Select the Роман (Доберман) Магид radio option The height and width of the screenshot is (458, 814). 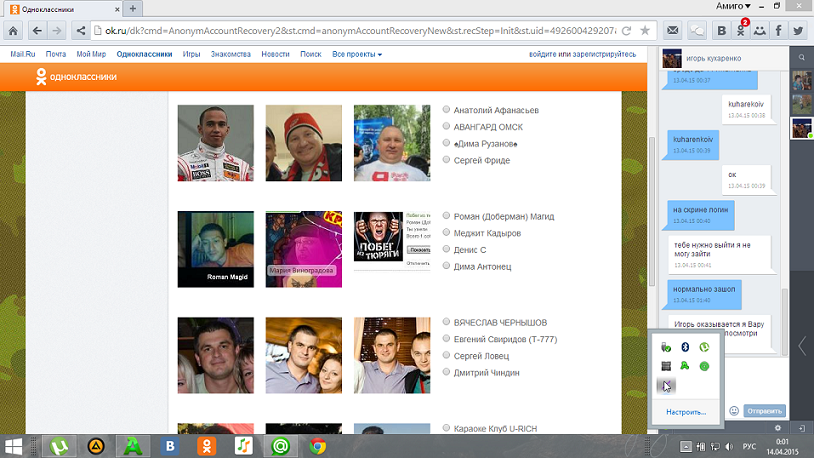tap(446, 215)
